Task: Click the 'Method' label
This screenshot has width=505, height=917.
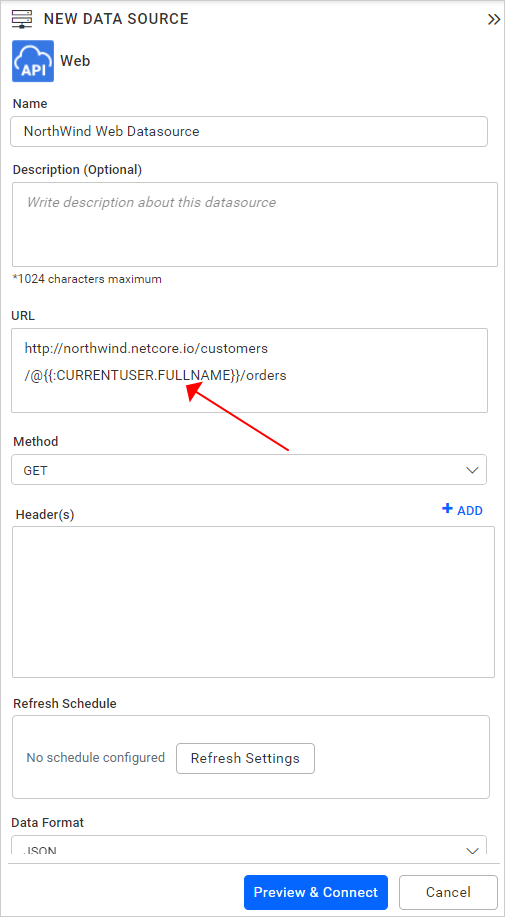Action: (x=36, y=442)
